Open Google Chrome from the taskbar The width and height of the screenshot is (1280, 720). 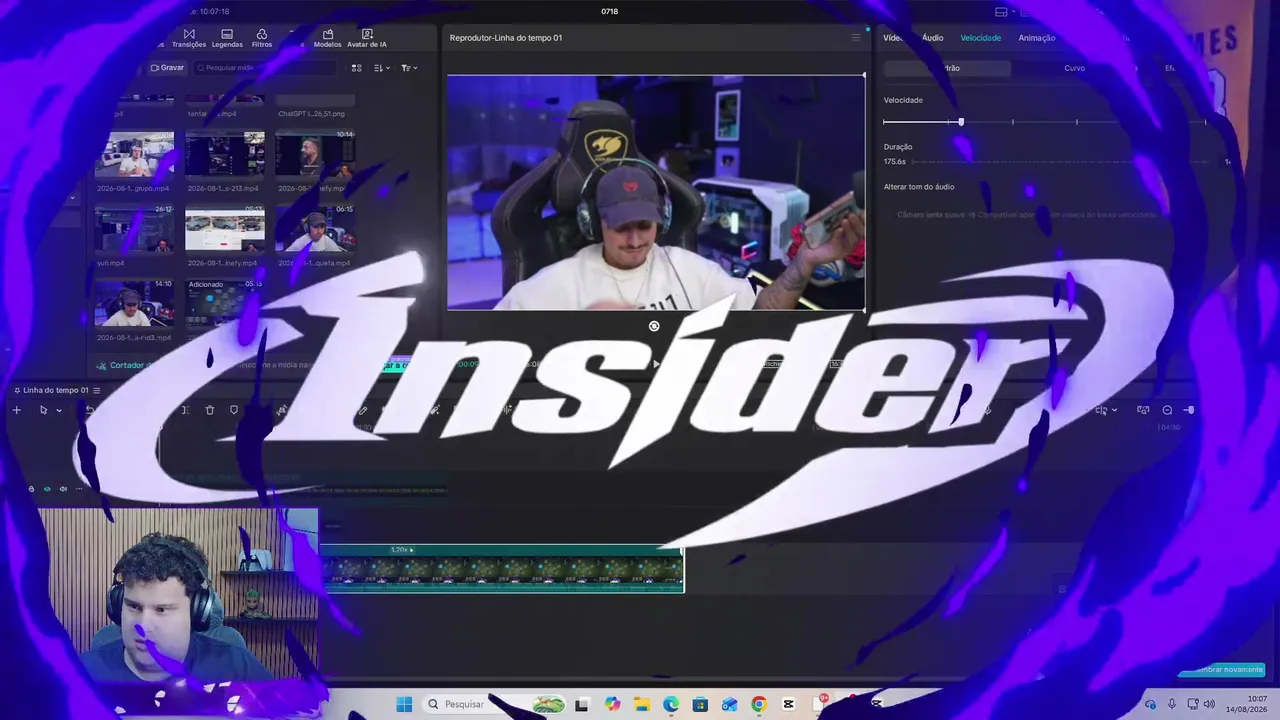coord(759,704)
